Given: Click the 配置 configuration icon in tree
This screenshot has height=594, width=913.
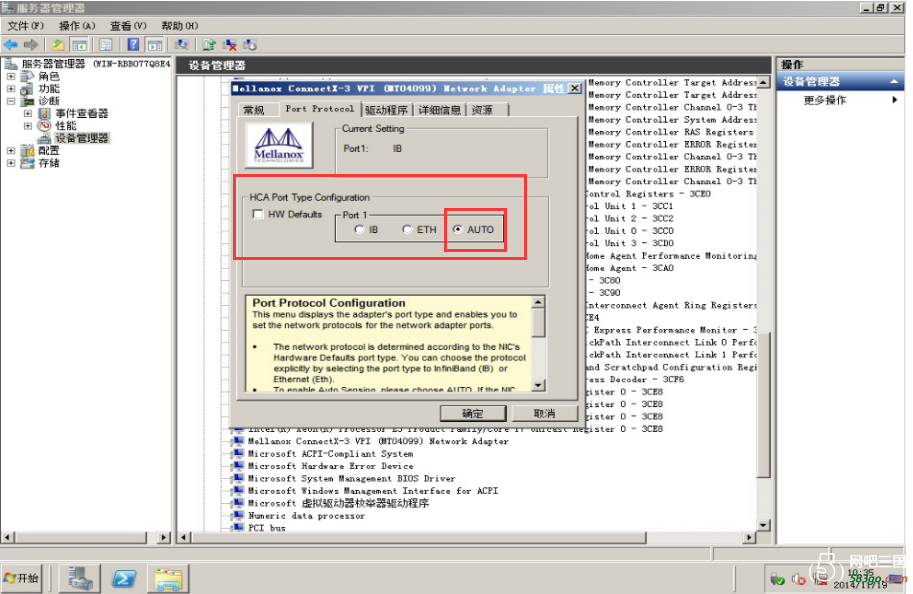Looking at the screenshot, I should coord(27,151).
